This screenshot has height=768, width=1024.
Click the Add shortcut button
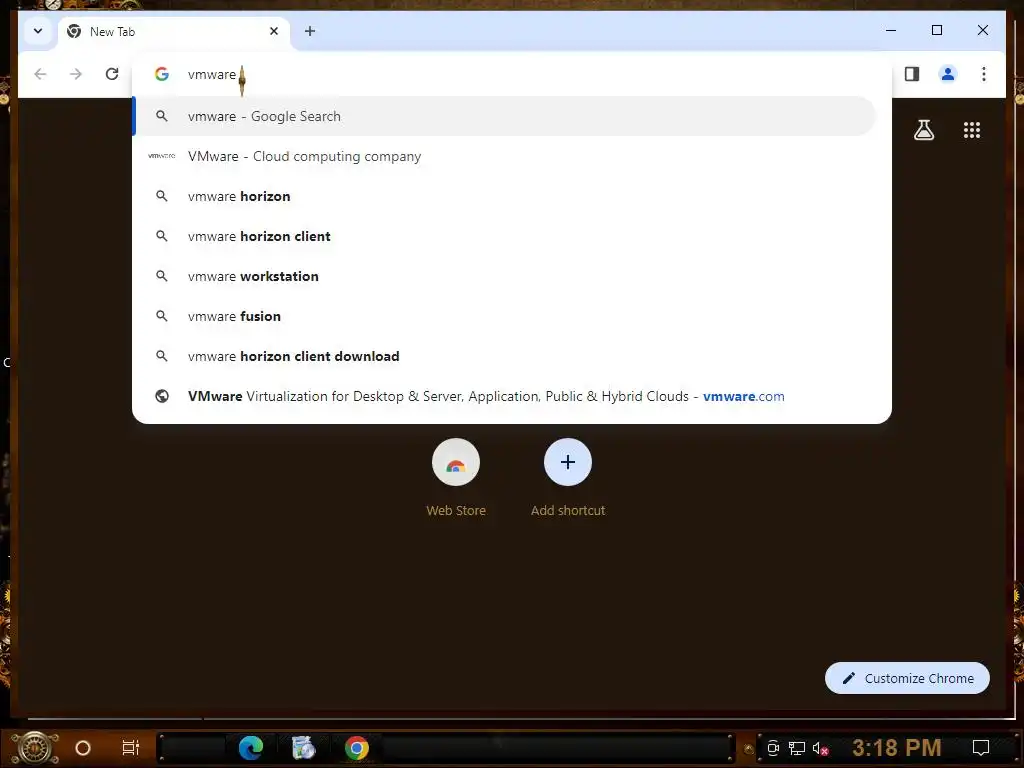pyautogui.click(x=568, y=477)
